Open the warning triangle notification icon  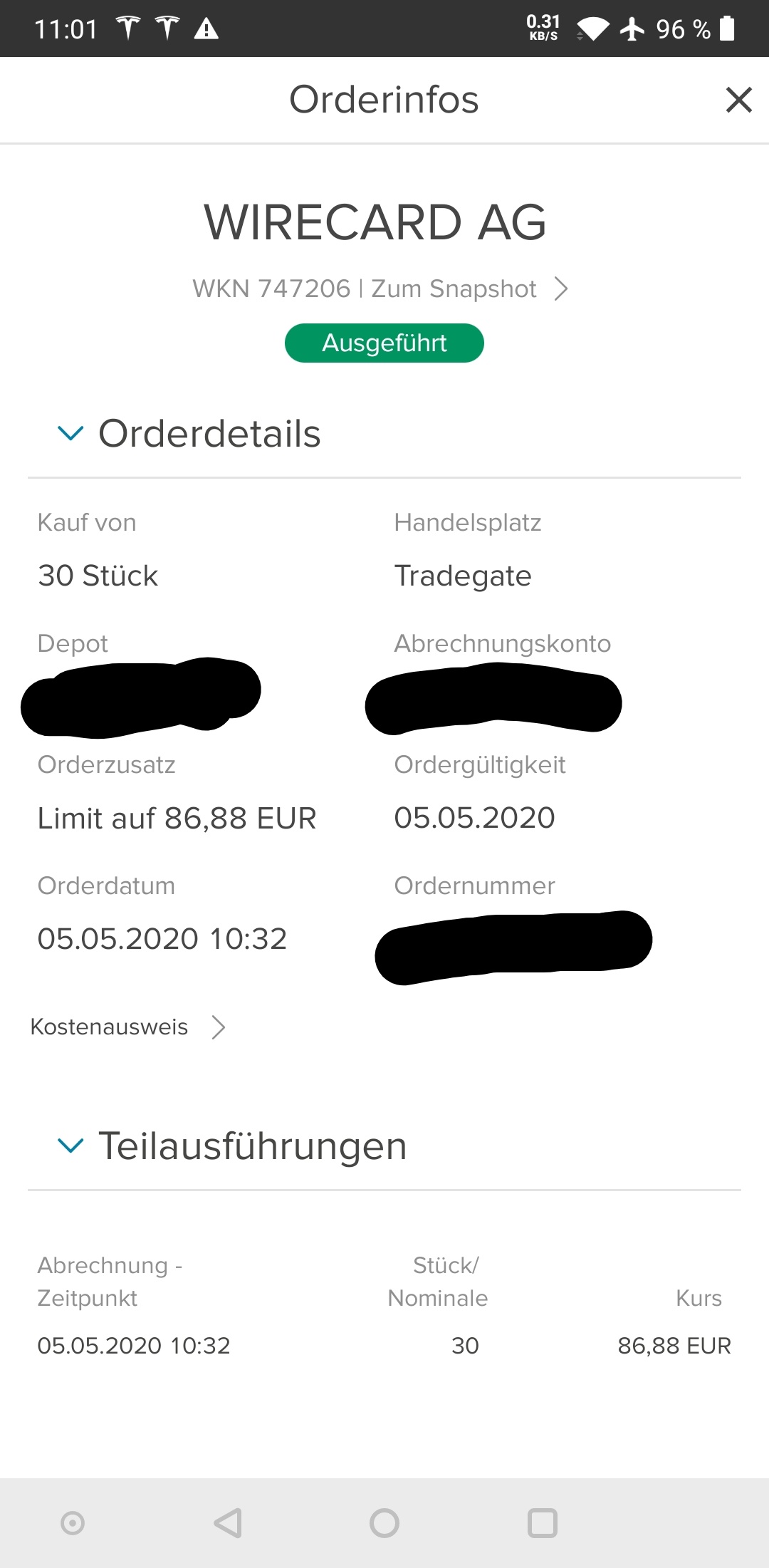[x=206, y=28]
